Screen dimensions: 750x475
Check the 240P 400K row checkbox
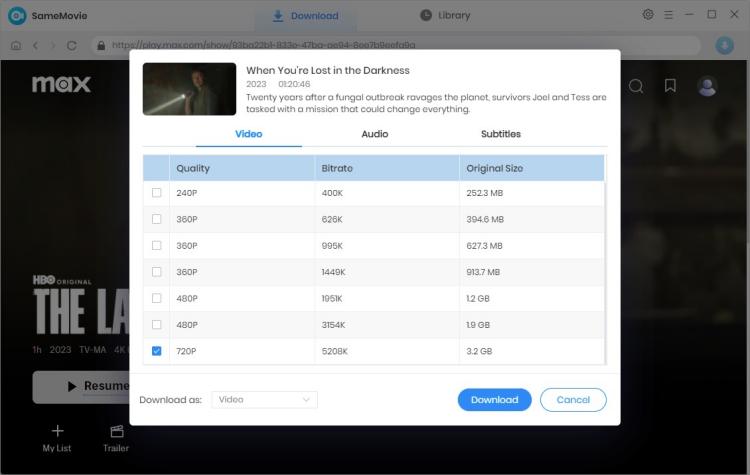(156, 193)
